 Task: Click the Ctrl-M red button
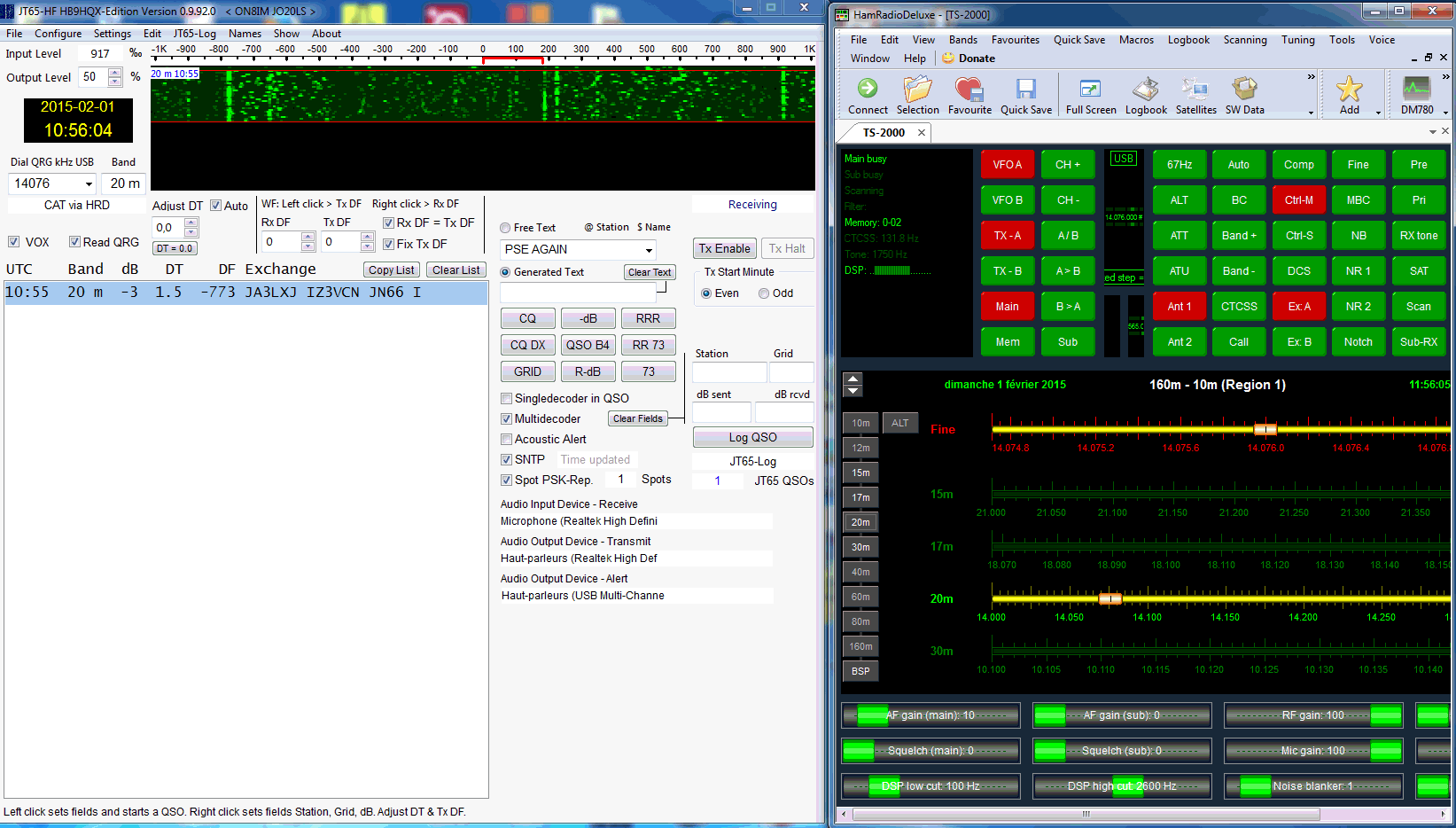pos(1299,200)
